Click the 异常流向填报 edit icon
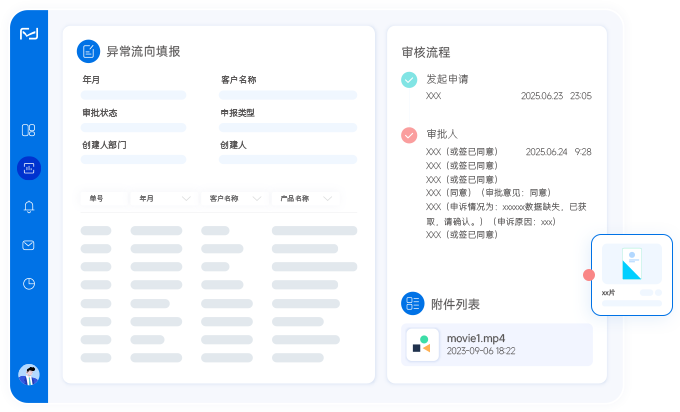The image size is (680, 412). pyautogui.click(x=89, y=51)
